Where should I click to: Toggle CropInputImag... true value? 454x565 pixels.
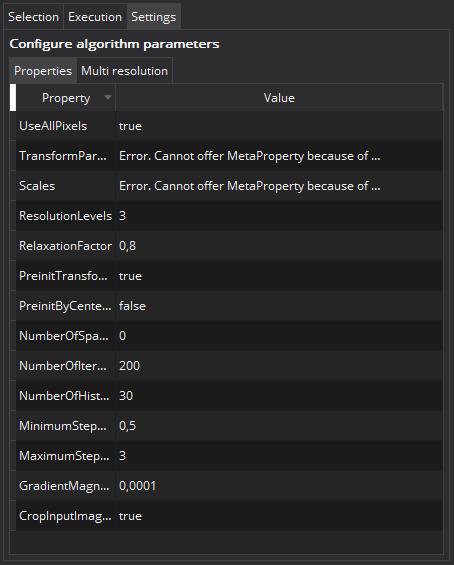(279, 516)
